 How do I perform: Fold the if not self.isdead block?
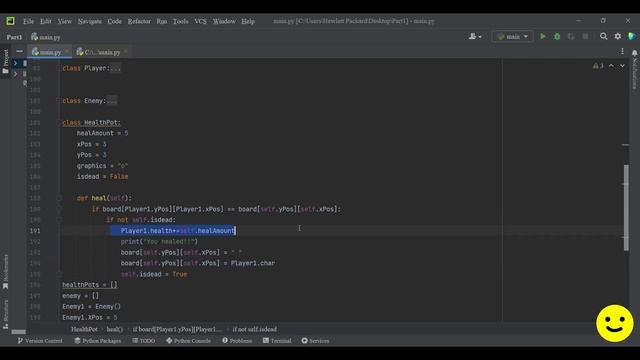[x=59, y=220]
